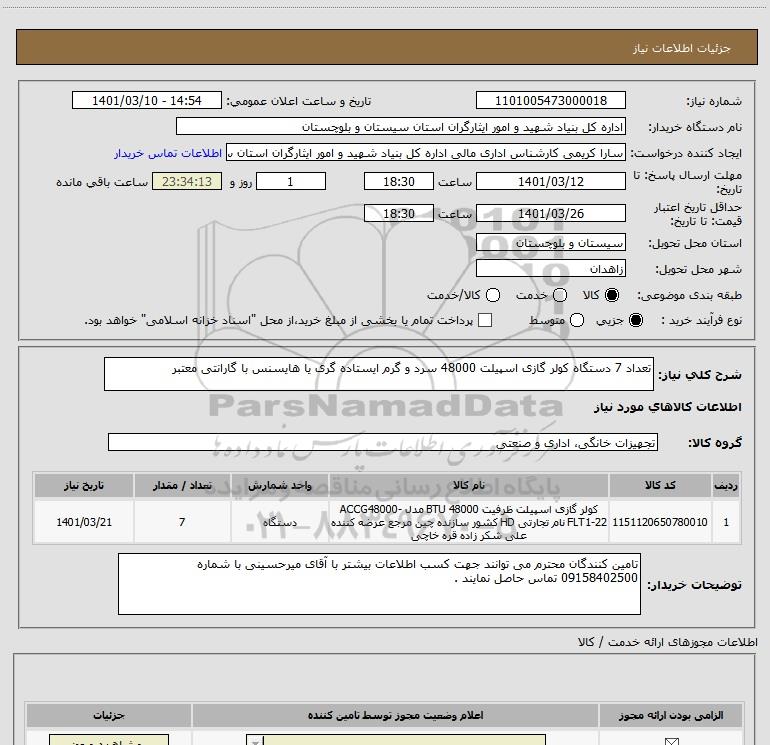Toggle the اسناد خزانه اسلامی payment checkbox

pyautogui.click(x=485, y=320)
